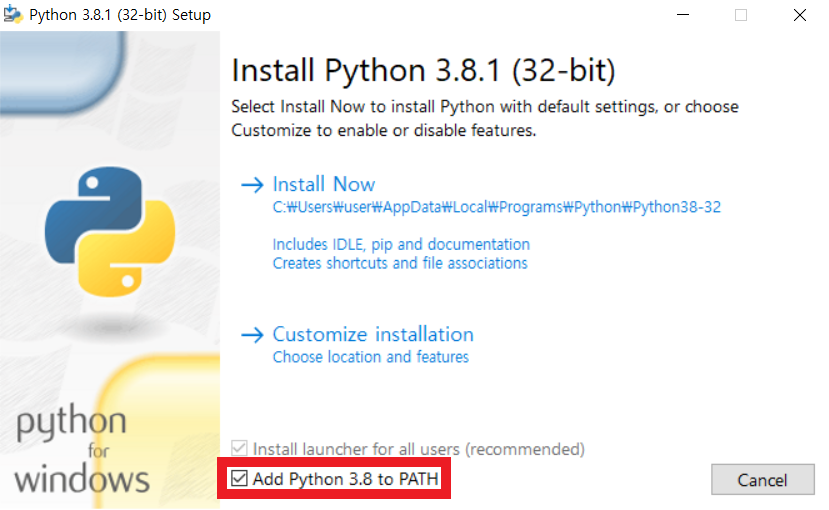Minimize the Python Setup window
Viewport: 829px width, 510px height.
[x=683, y=15]
